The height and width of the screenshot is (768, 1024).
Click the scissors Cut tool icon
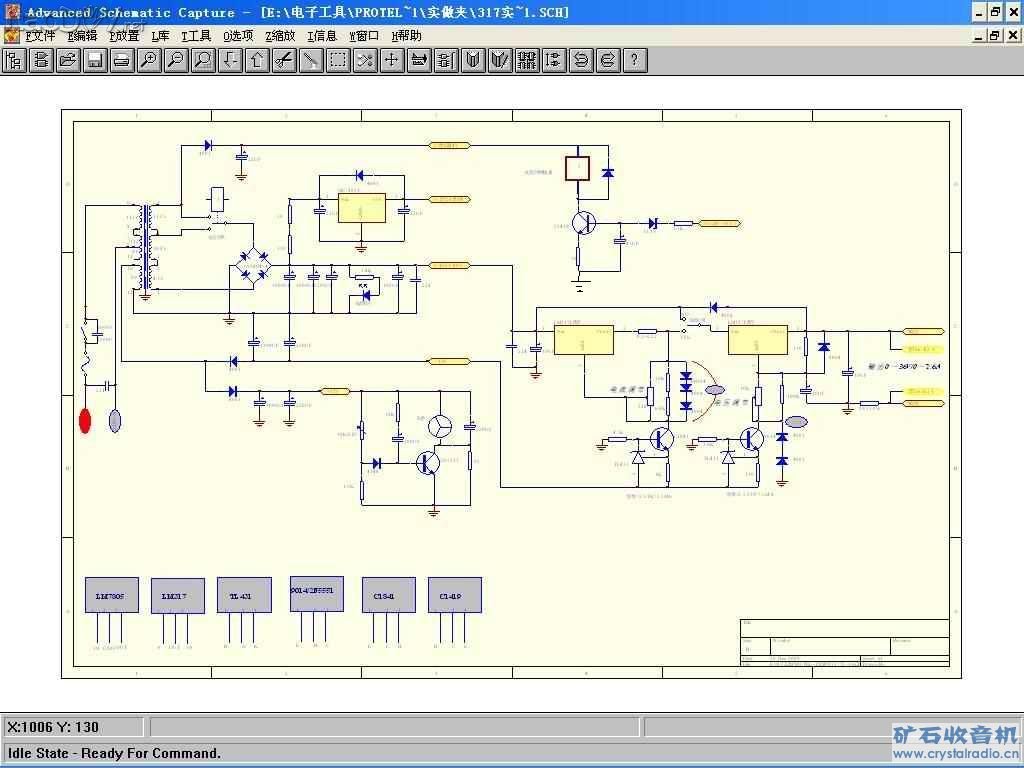284,60
